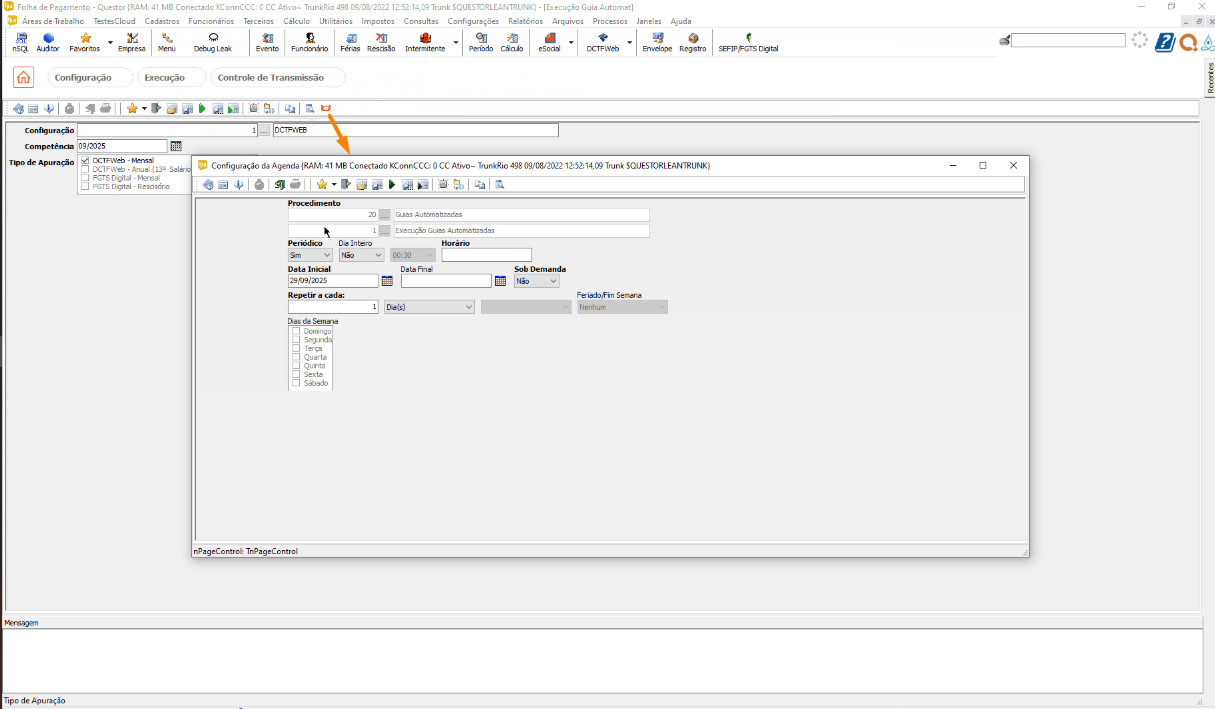Open the Funcionário shortcut
The height and width of the screenshot is (709, 1215).
pos(309,42)
